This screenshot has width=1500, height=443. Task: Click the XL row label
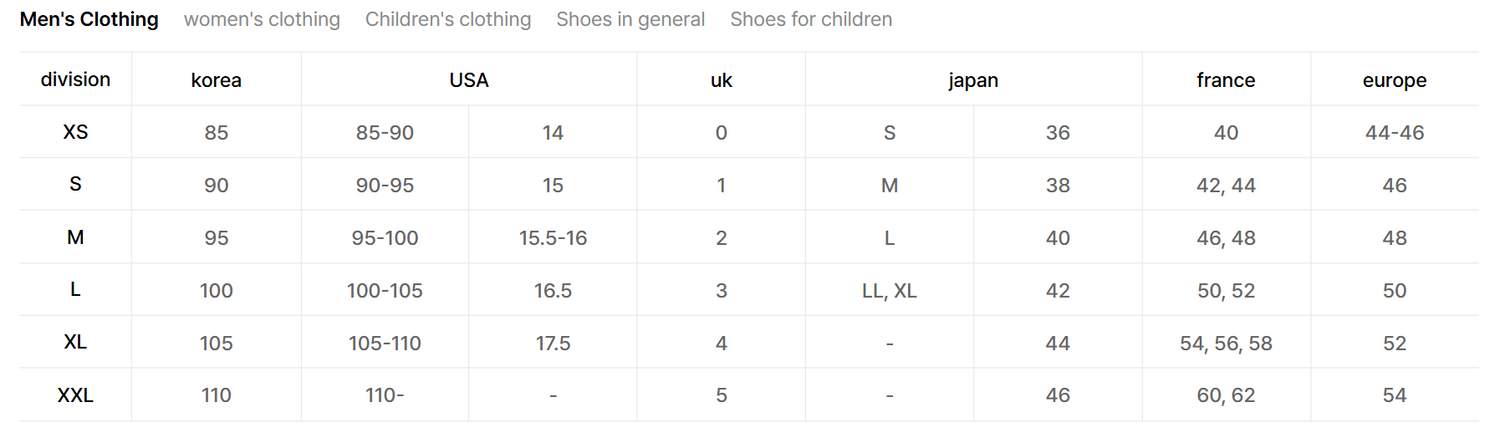(76, 342)
